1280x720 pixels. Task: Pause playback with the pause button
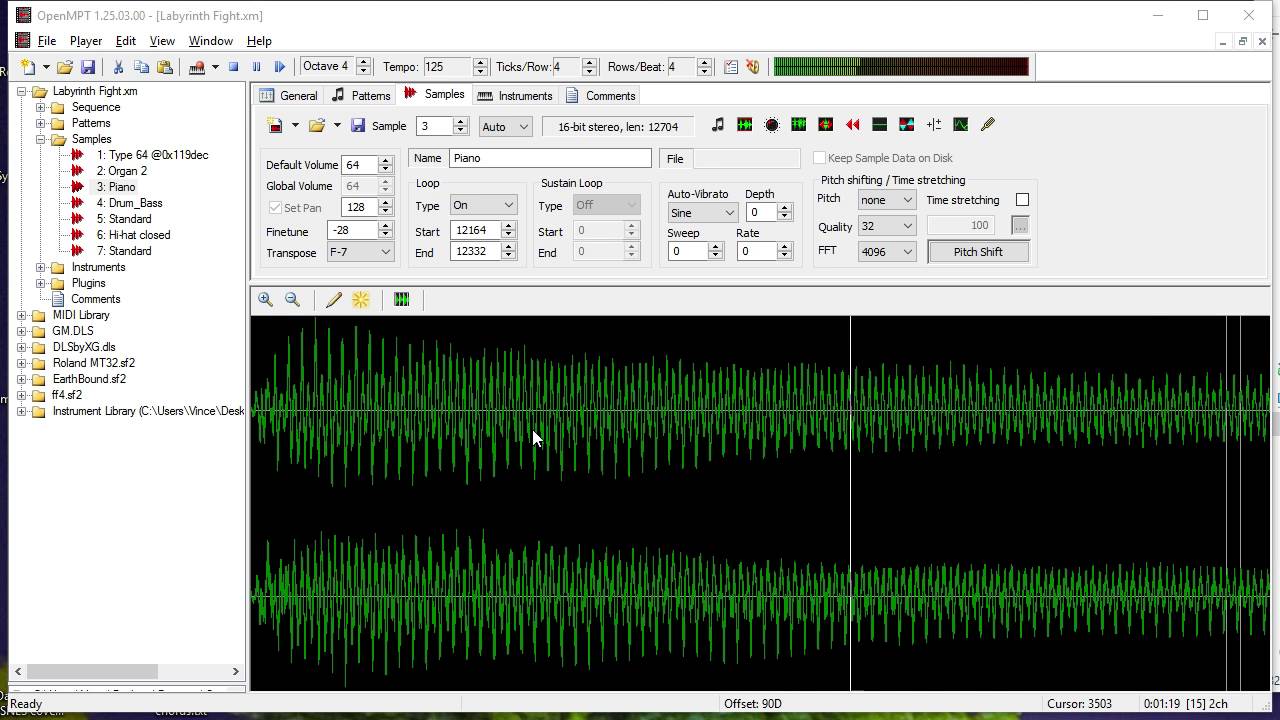[256, 67]
